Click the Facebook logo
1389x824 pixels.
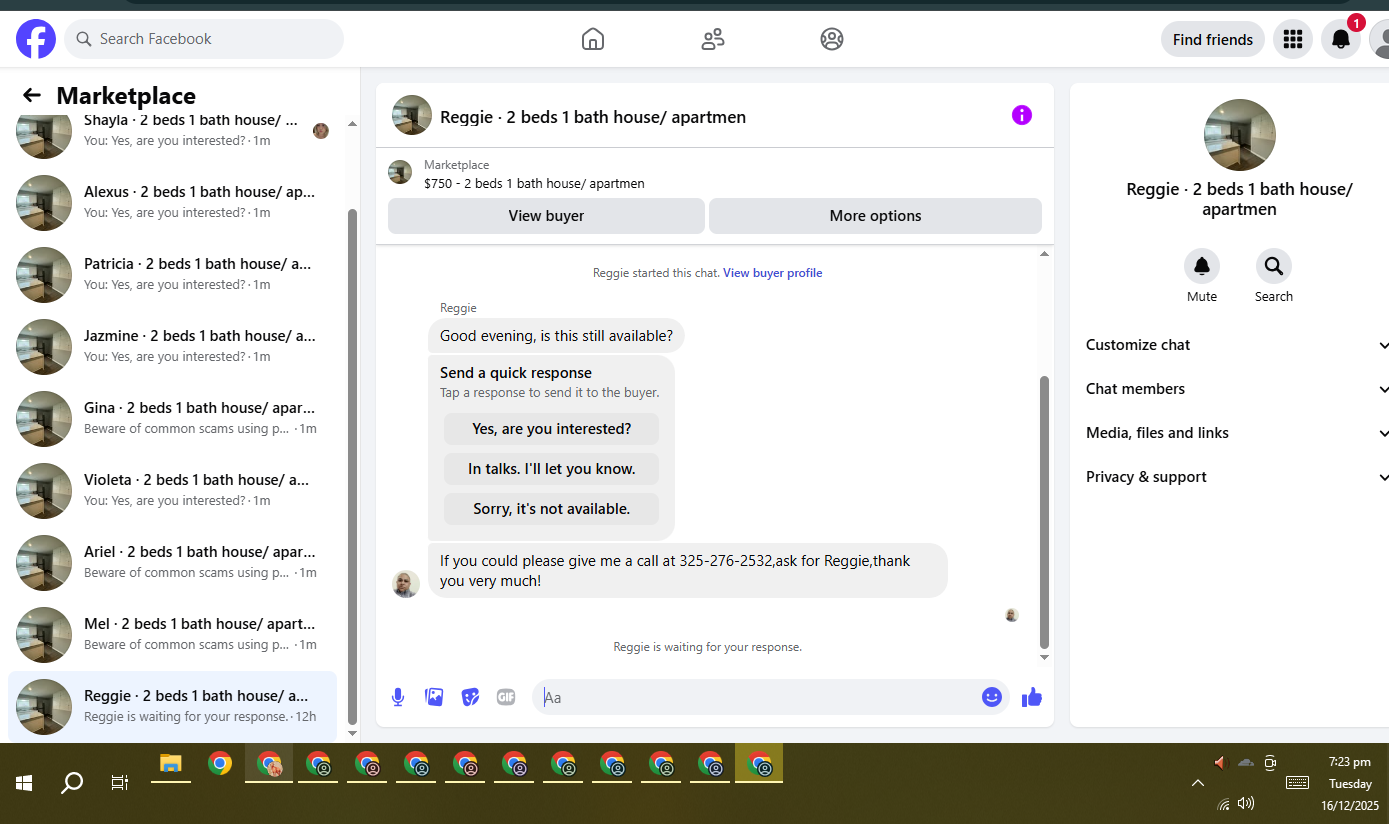tap(36, 39)
